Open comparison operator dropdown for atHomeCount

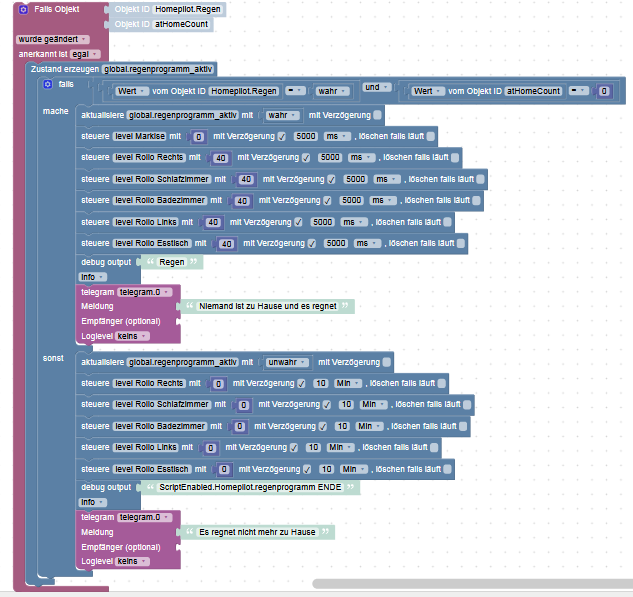click(x=579, y=91)
